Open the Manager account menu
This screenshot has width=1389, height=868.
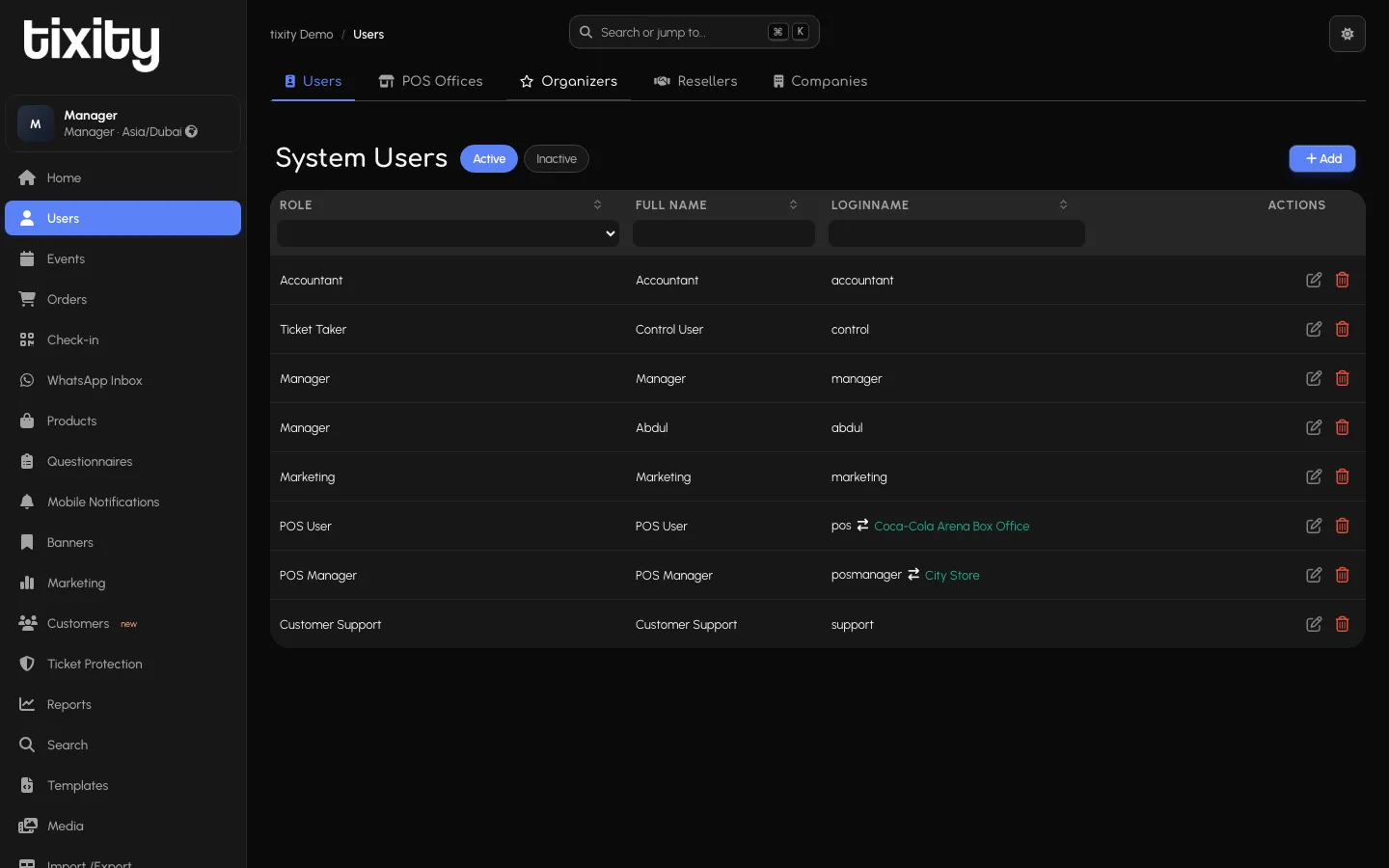123,123
